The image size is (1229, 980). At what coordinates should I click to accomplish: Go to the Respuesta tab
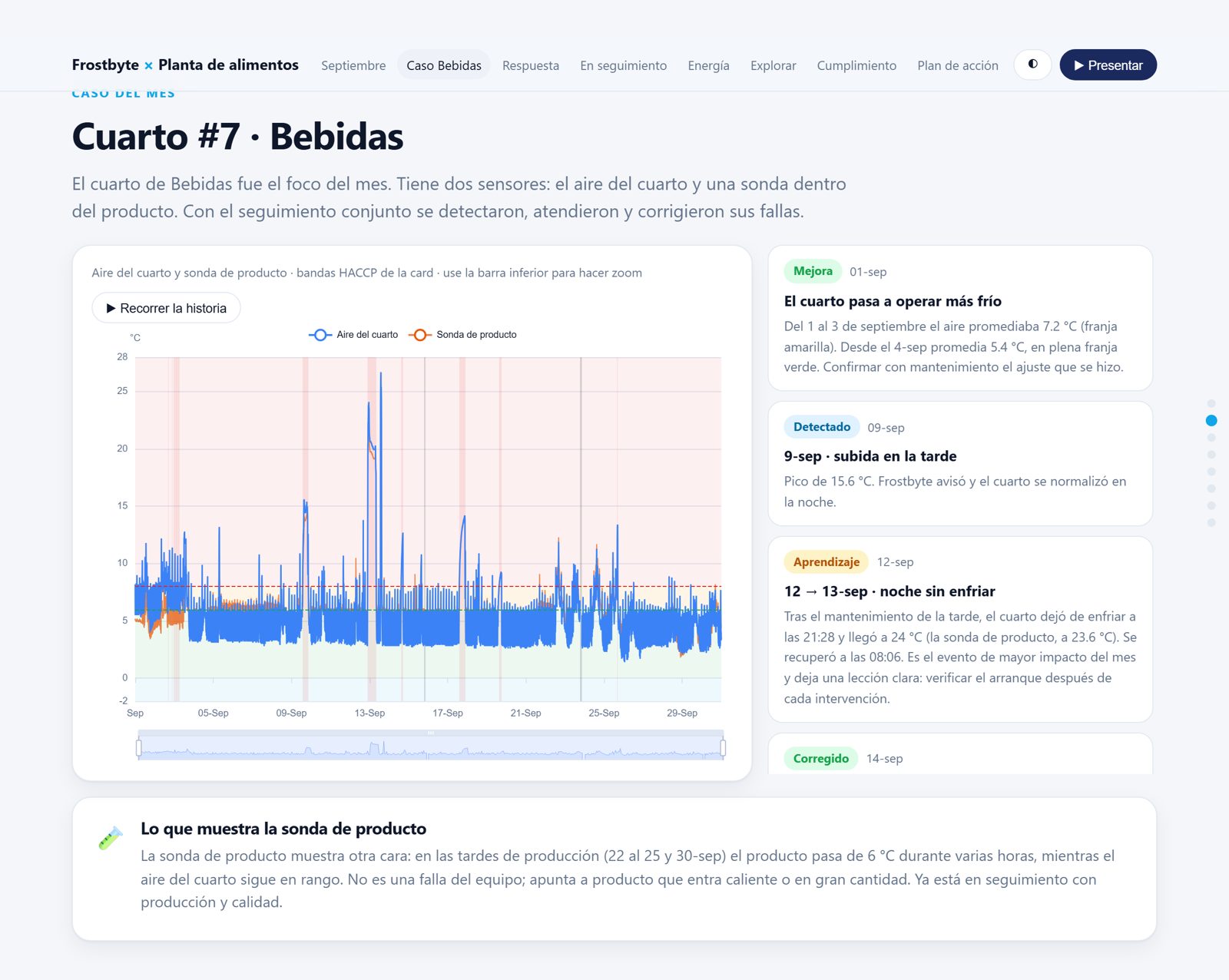531,65
